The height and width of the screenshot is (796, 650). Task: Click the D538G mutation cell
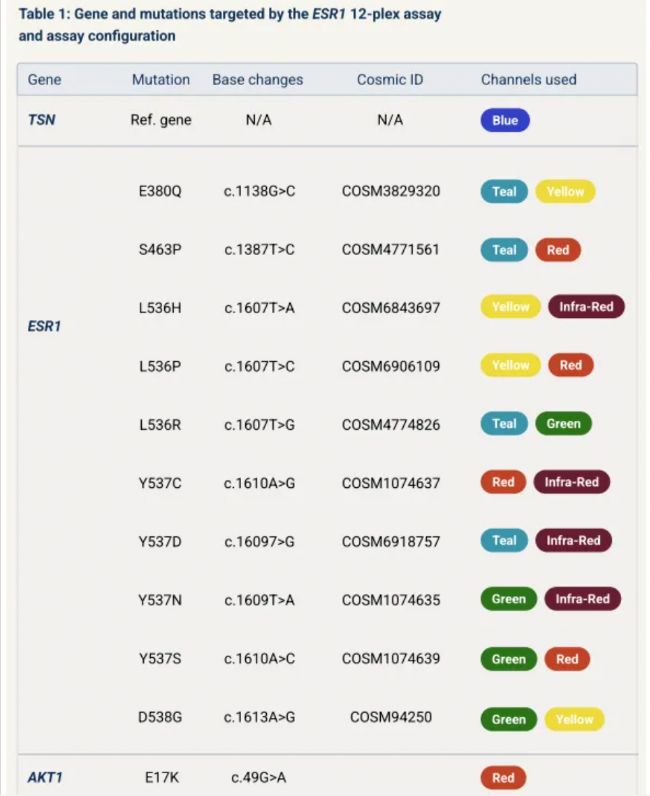[x=160, y=717]
